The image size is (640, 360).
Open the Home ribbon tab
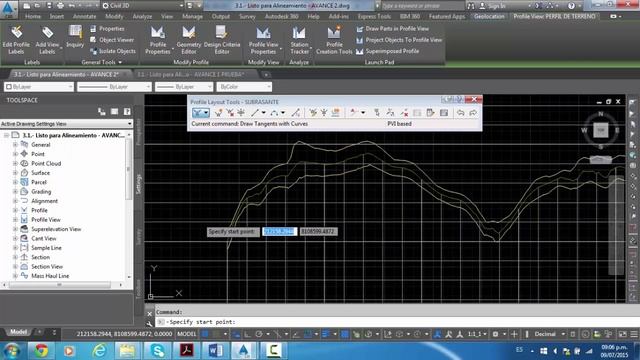coord(33,16)
